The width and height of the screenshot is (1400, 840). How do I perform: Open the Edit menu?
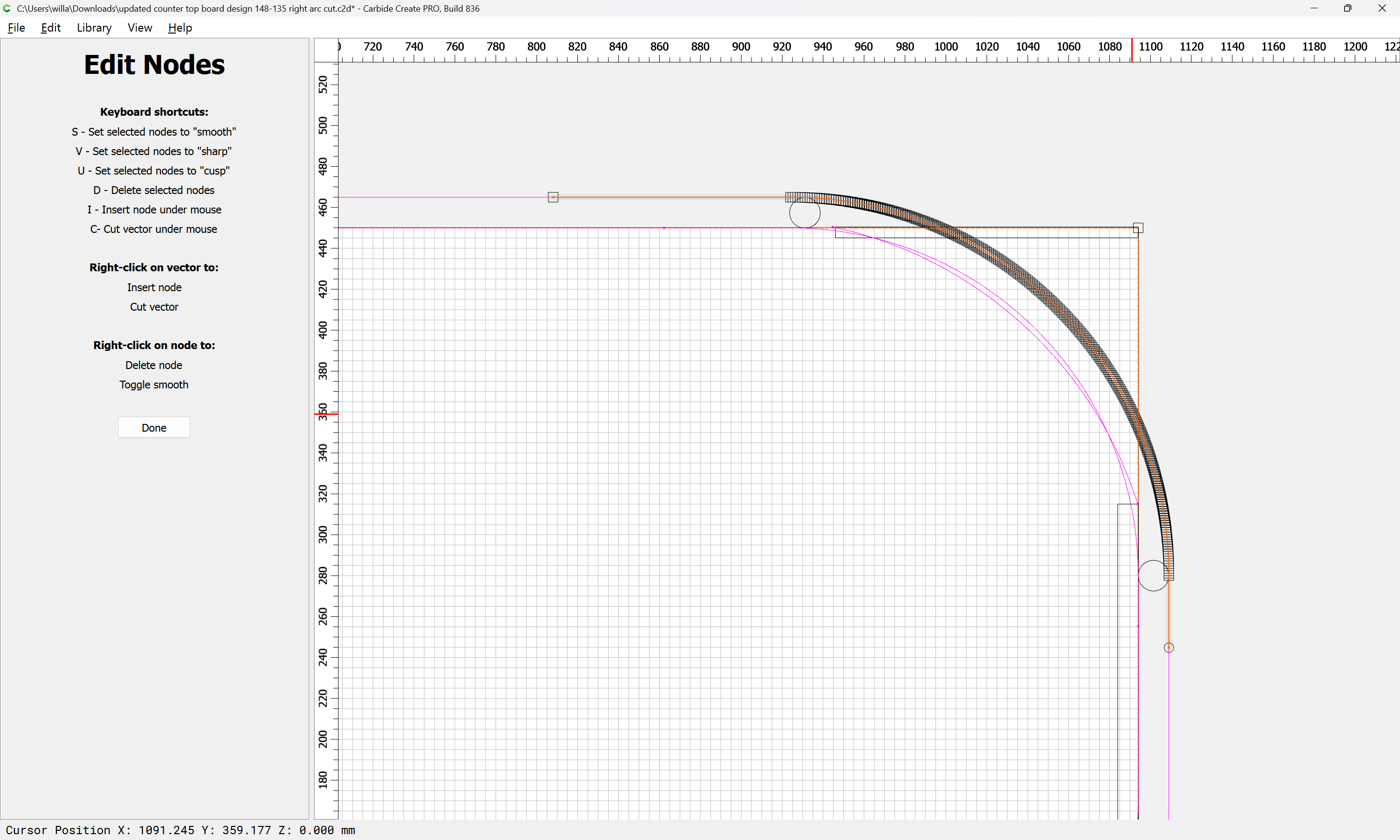51,28
